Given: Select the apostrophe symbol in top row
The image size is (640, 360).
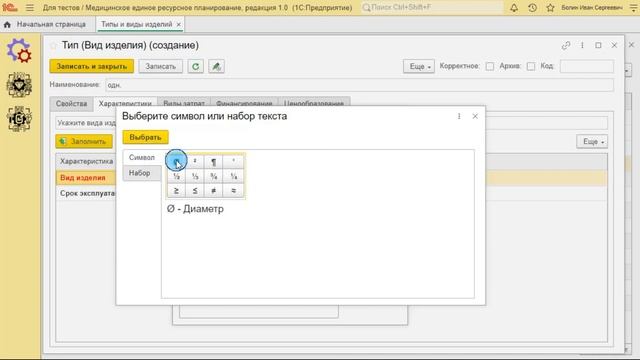Looking at the screenshot, I should coord(233,161).
